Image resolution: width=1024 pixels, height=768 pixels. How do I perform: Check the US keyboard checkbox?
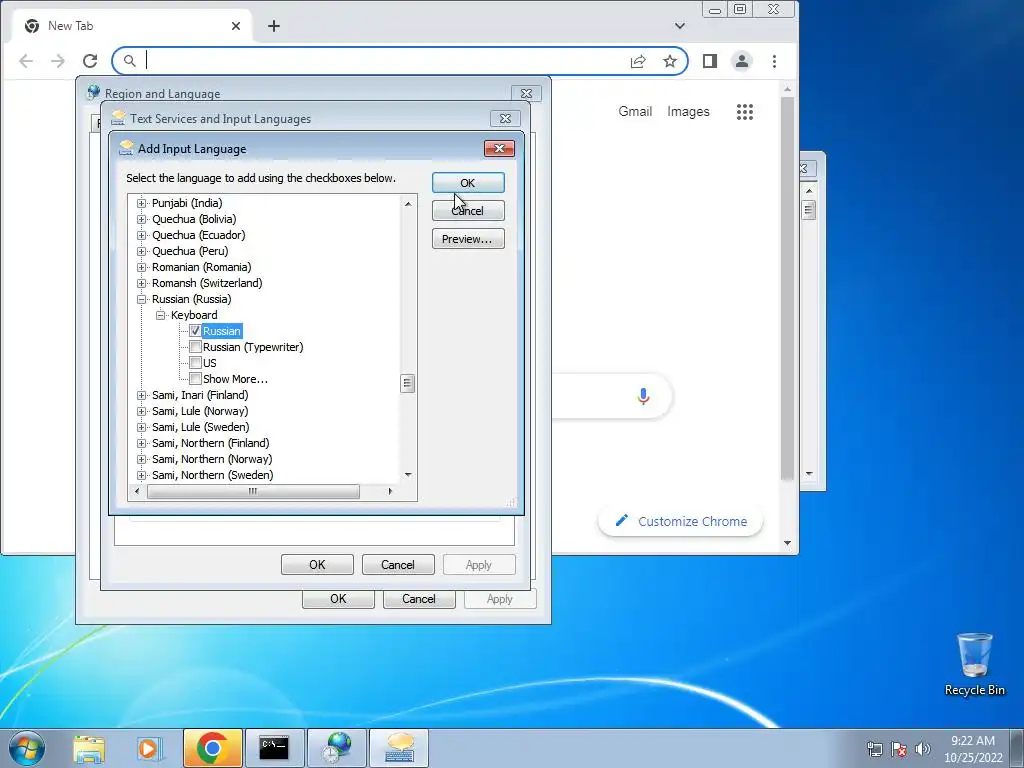pos(195,363)
